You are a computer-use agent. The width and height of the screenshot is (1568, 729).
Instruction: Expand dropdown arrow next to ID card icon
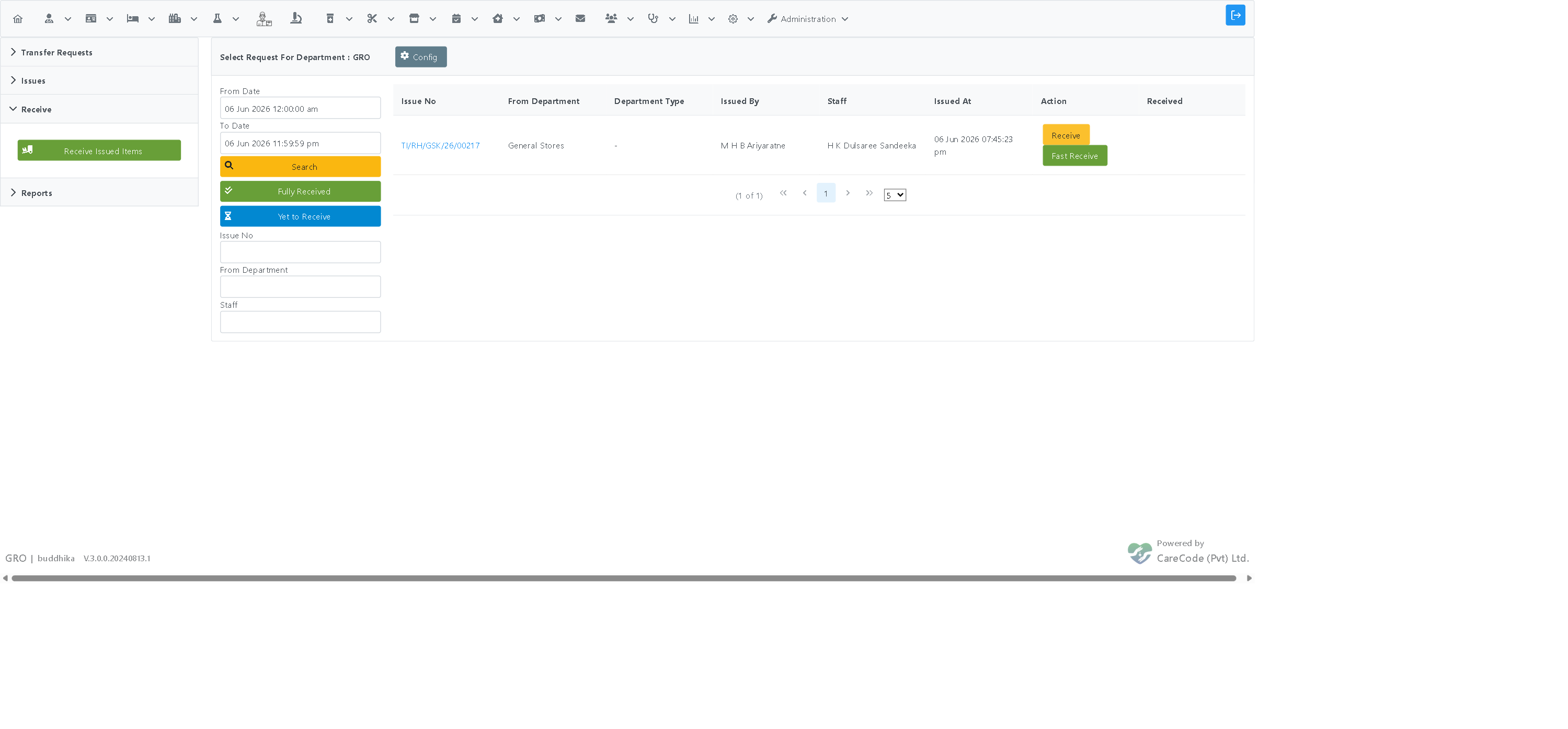110,19
